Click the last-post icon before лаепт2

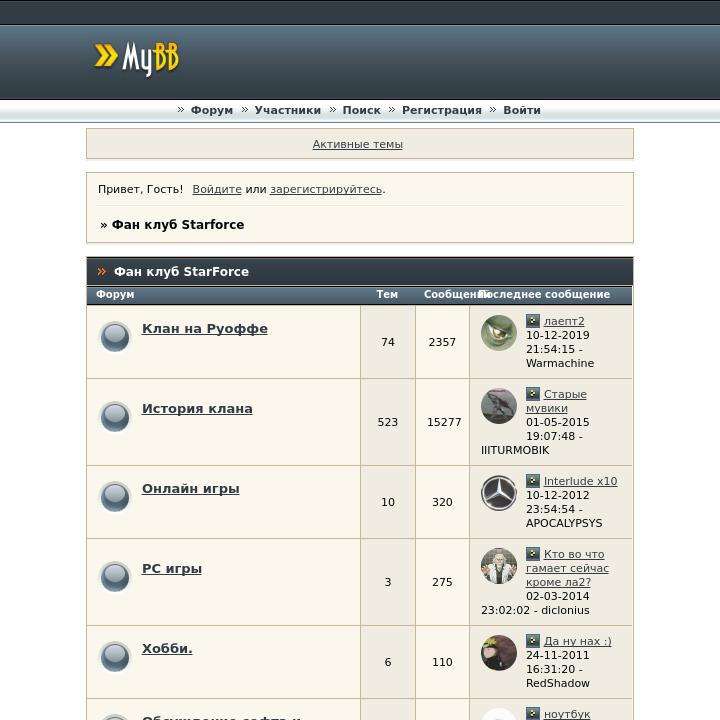533,321
